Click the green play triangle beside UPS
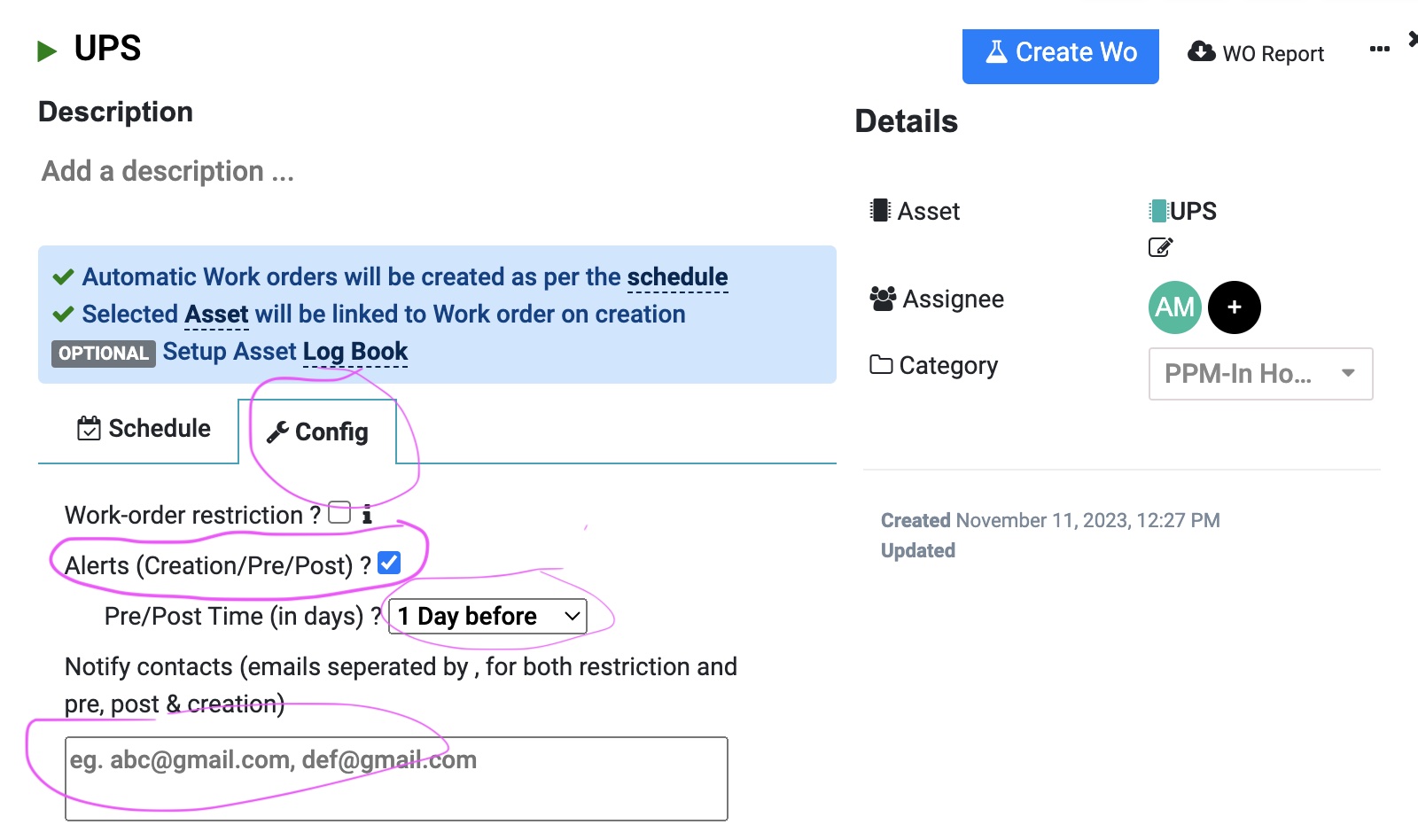Image resolution: width=1418 pixels, height=840 pixels. 47,51
